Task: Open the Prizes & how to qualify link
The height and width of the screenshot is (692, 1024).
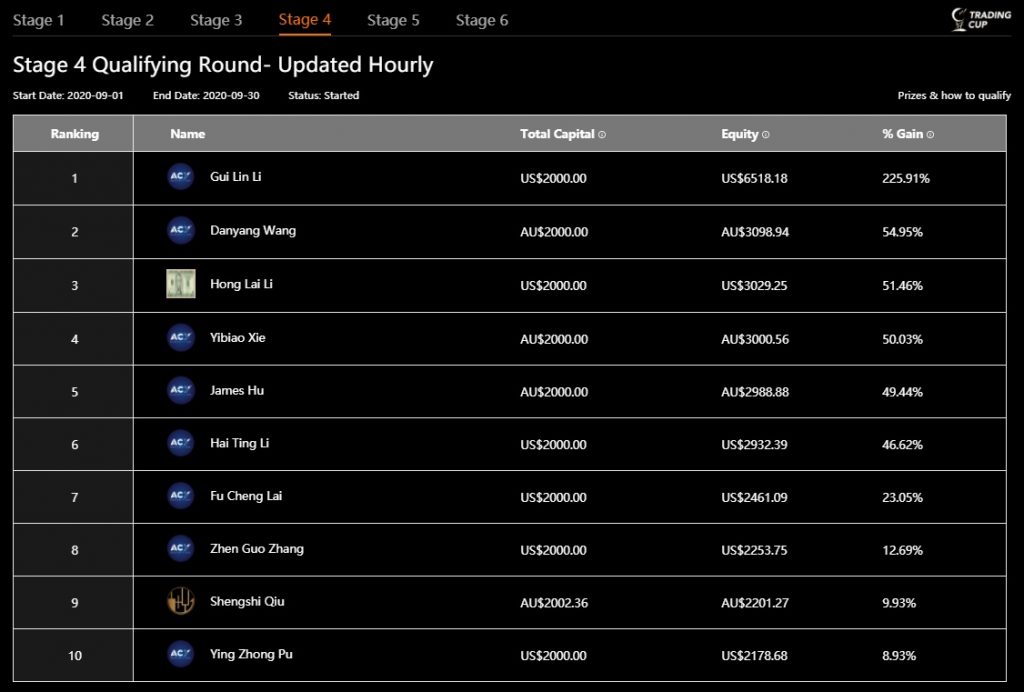Action: 953,95
